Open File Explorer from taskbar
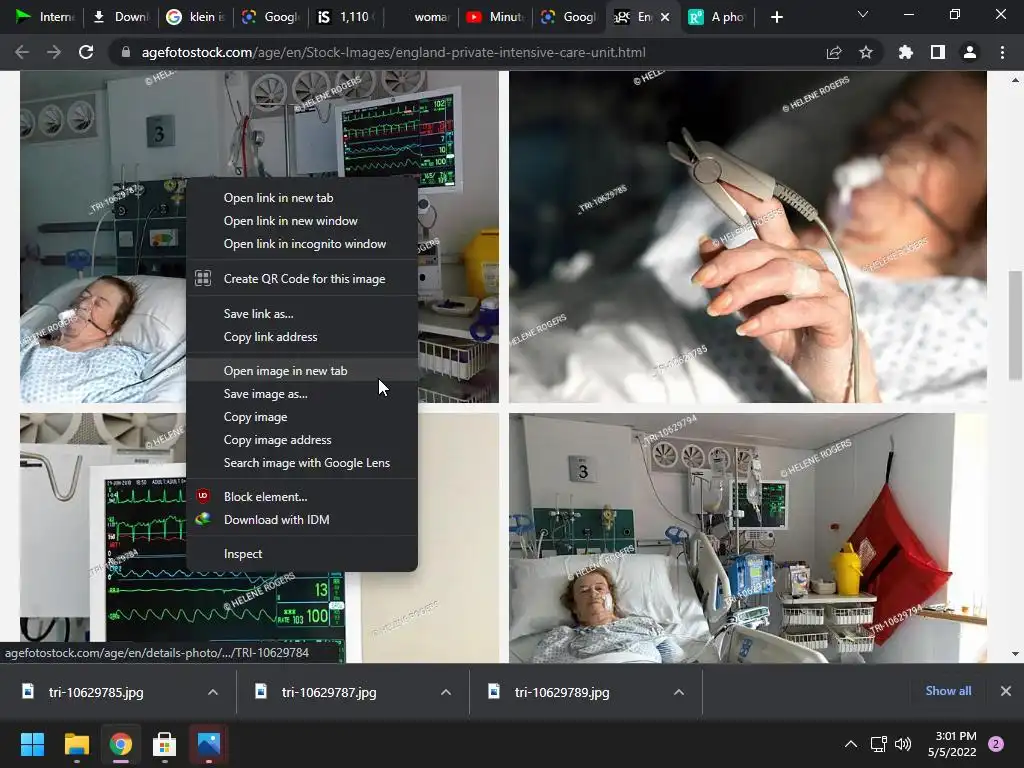 pos(76,744)
